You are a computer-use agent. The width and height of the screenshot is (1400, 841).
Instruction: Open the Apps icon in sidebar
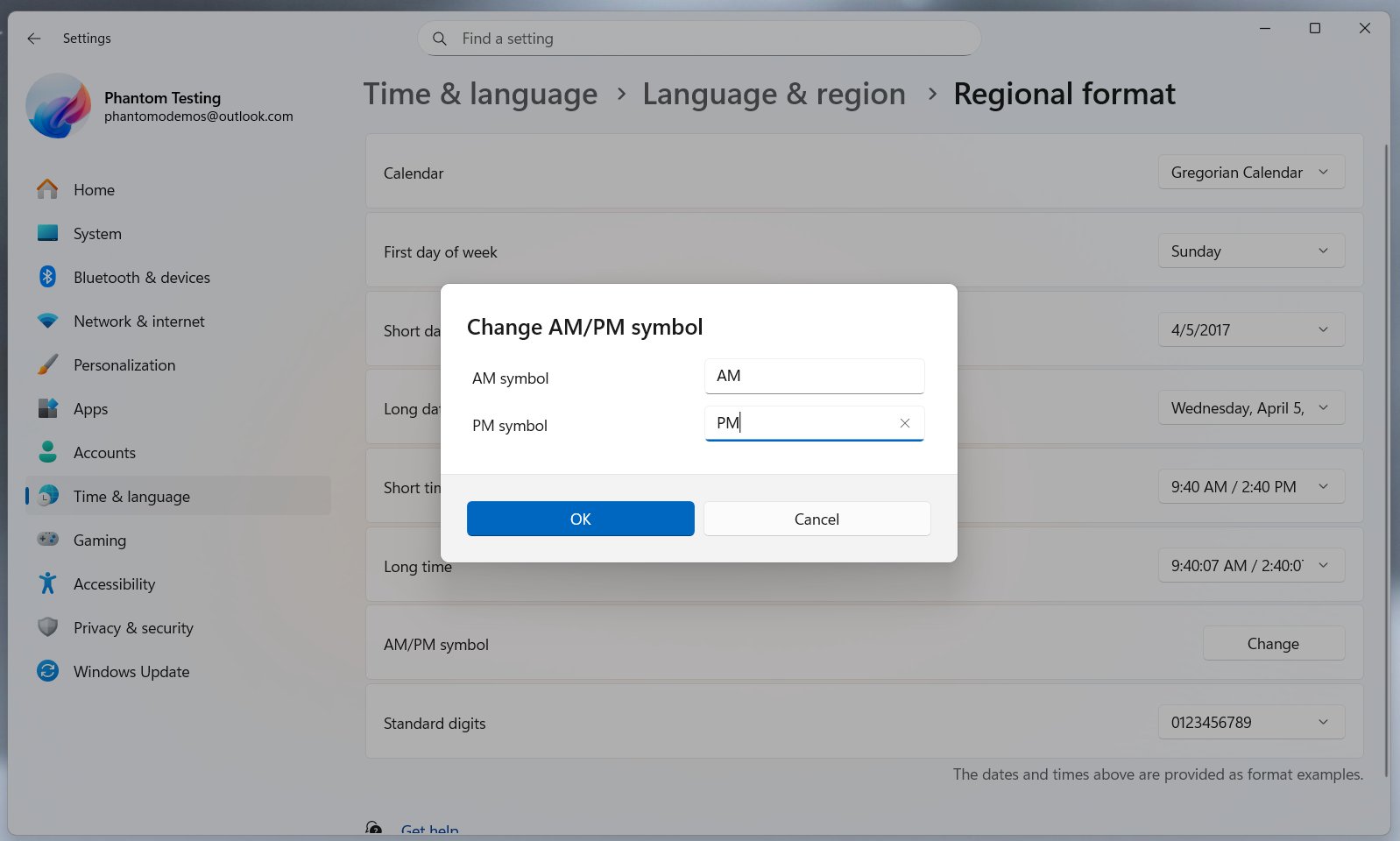47,408
